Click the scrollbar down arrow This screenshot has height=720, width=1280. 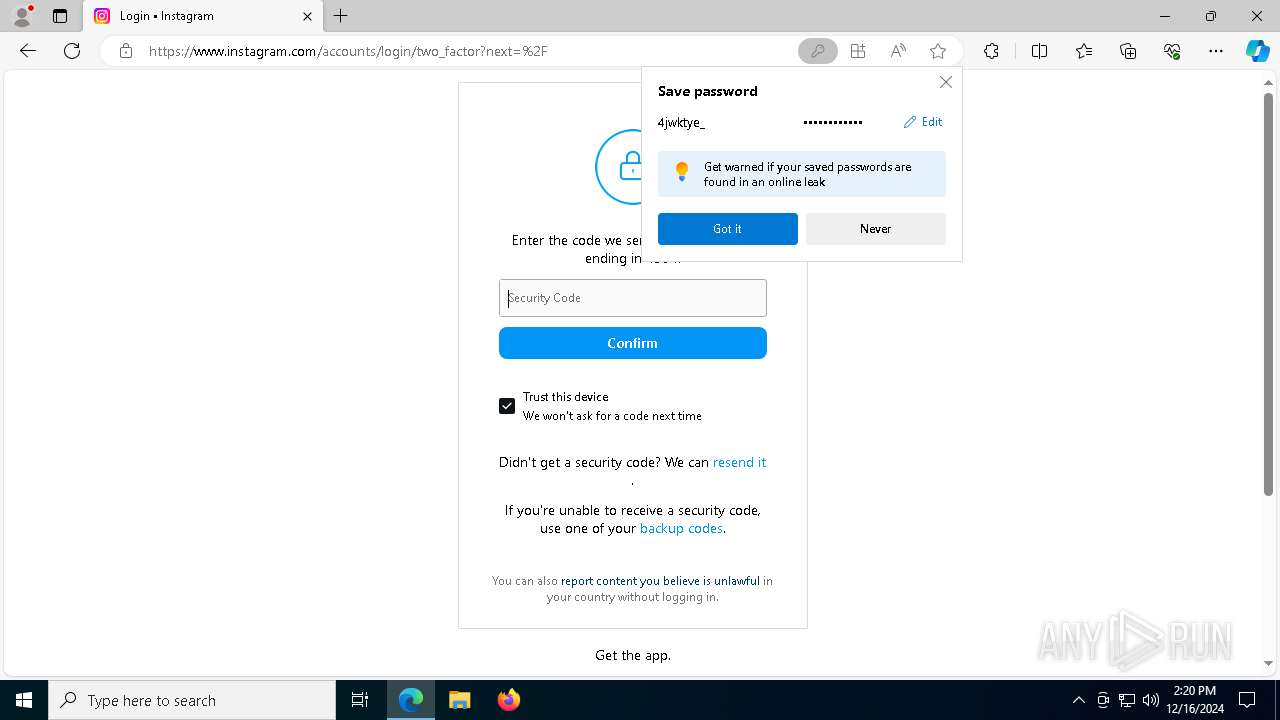1269,663
